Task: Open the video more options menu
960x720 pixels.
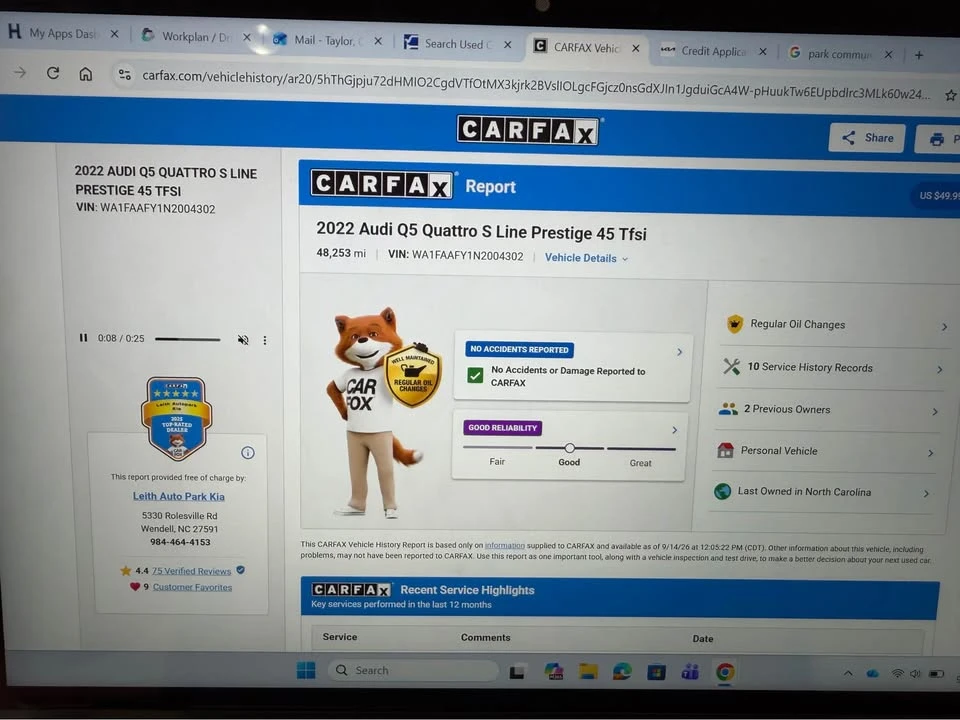Action: click(x=264, y=340)
